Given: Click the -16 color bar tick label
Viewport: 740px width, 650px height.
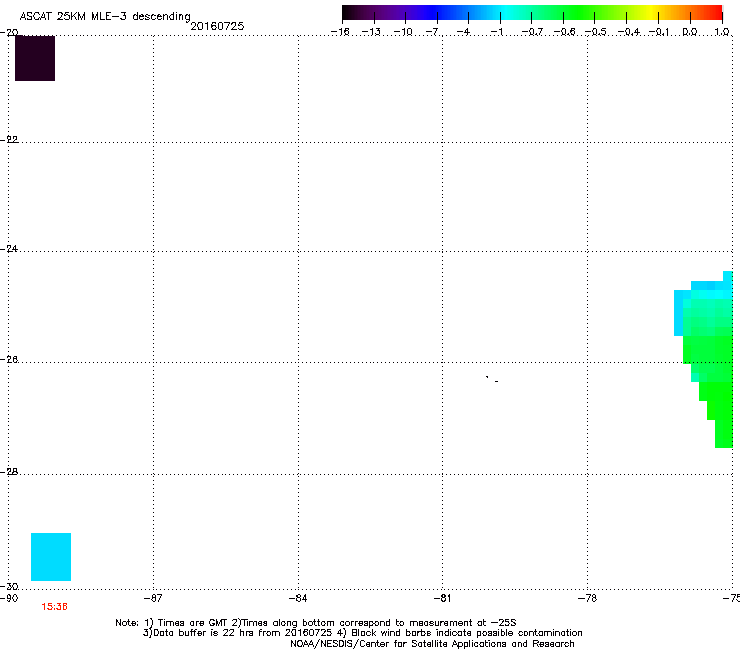Looking at the screenshot, I should coord(340,32).
